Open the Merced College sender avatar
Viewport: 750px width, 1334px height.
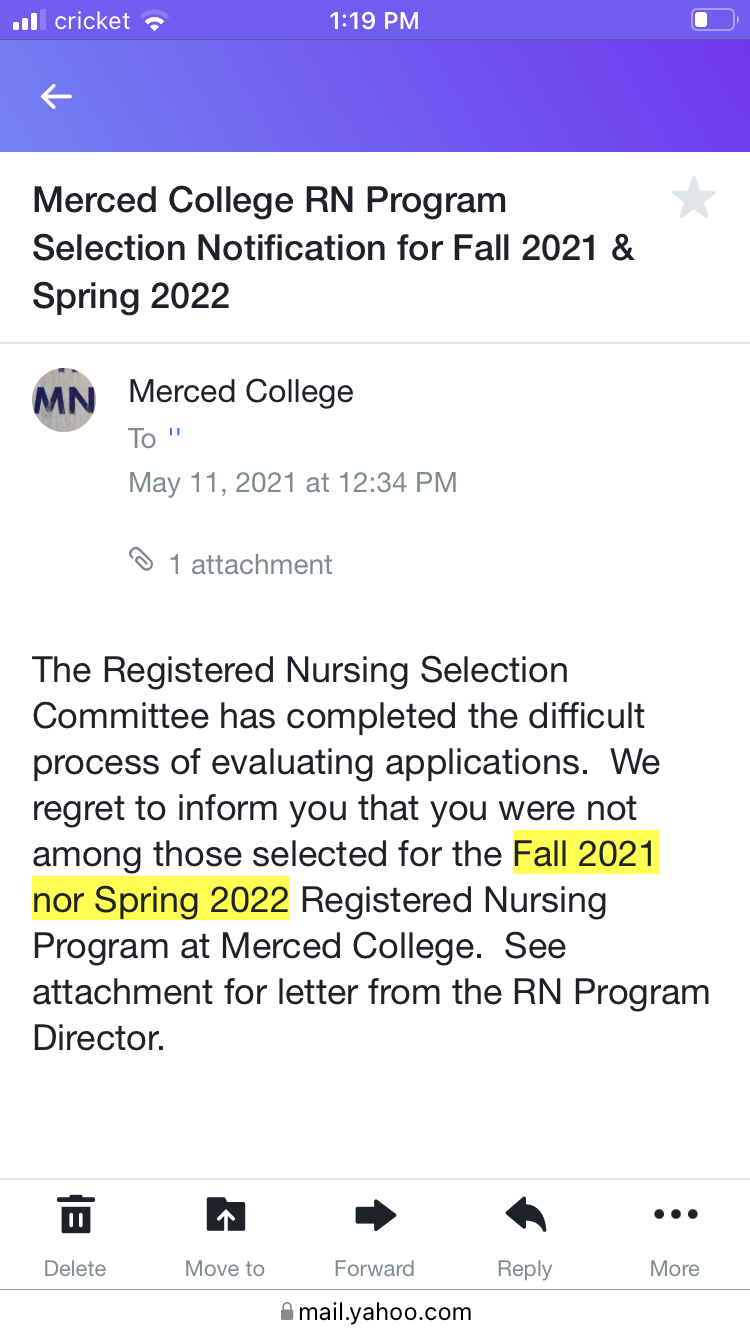point(65,400)
